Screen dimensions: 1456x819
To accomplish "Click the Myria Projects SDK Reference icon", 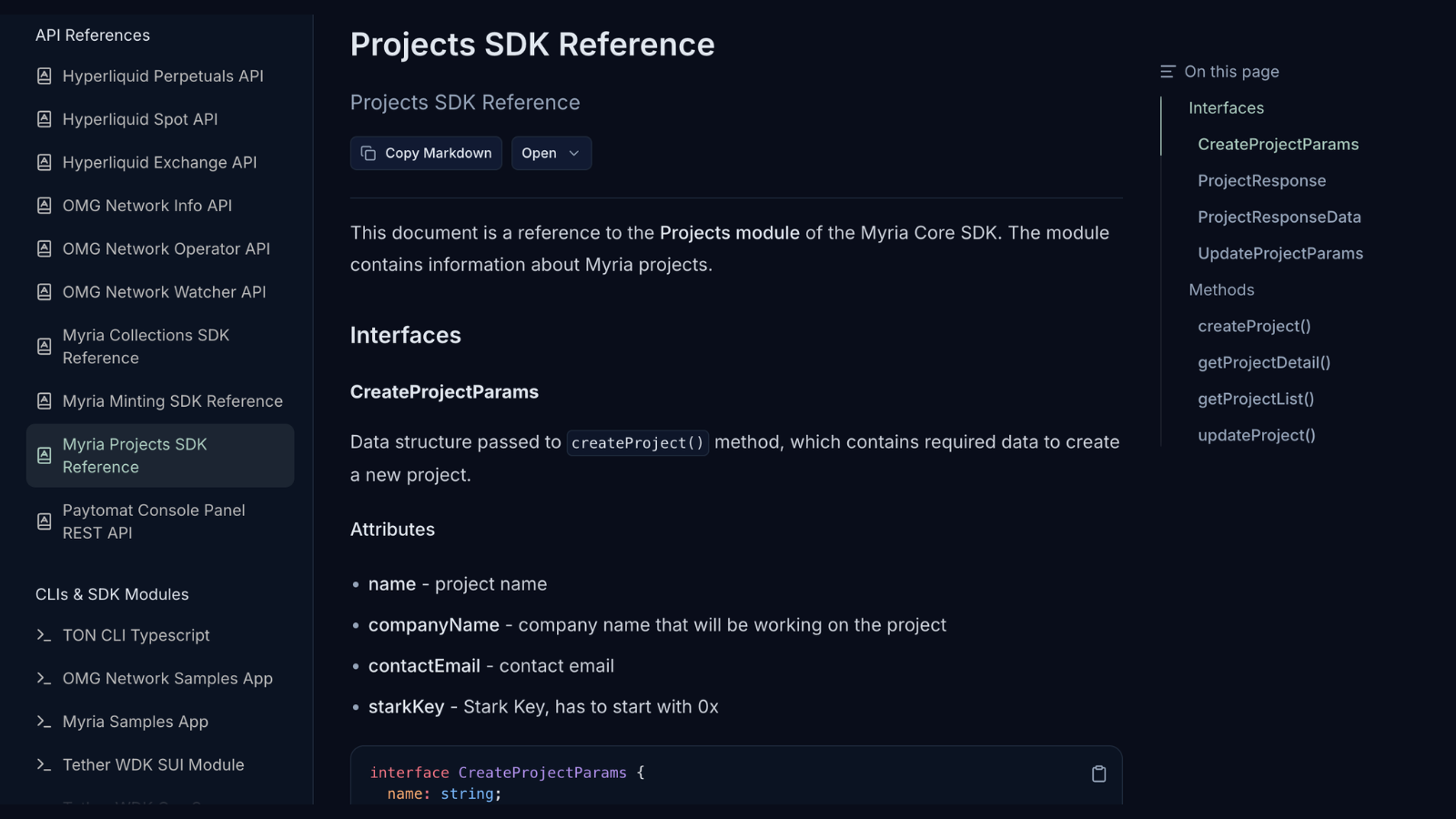I will point(44,456).
